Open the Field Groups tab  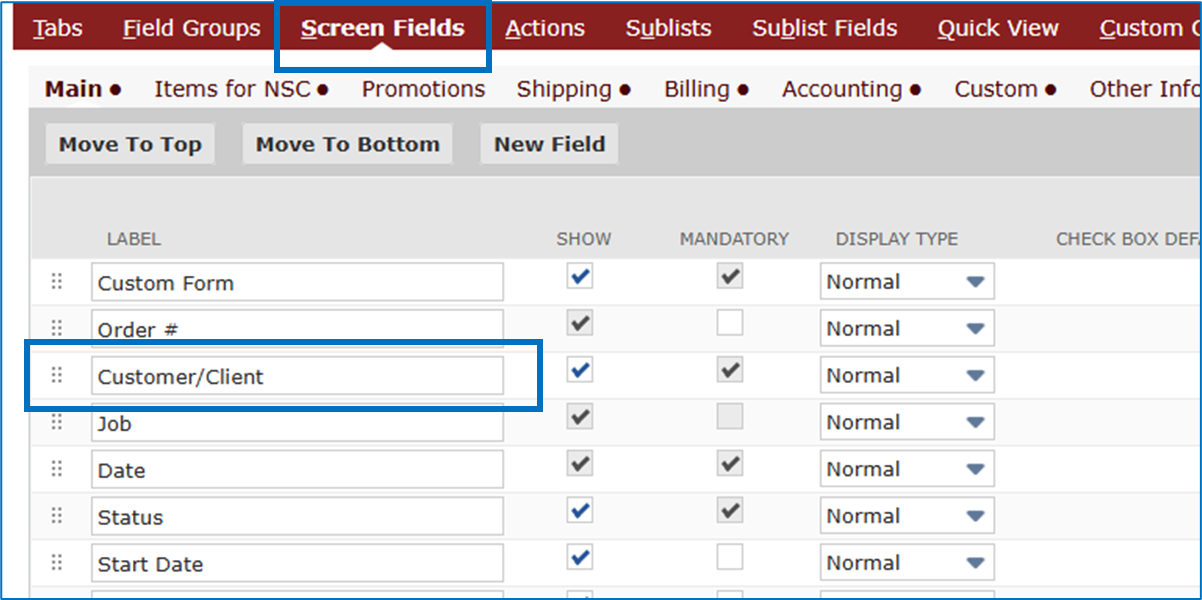191,28
